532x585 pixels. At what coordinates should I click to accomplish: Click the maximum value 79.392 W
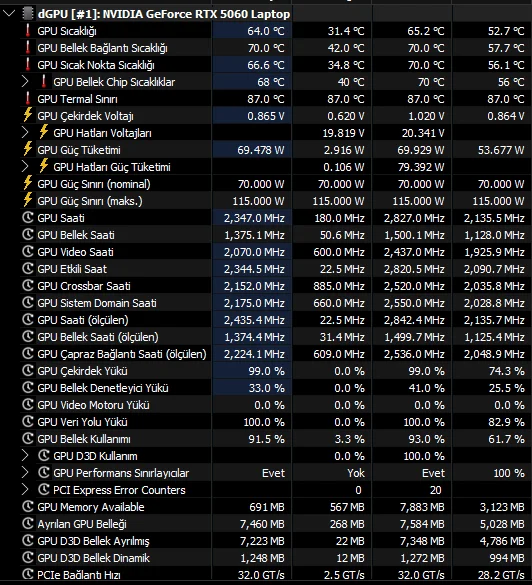[x=421, y=167]
